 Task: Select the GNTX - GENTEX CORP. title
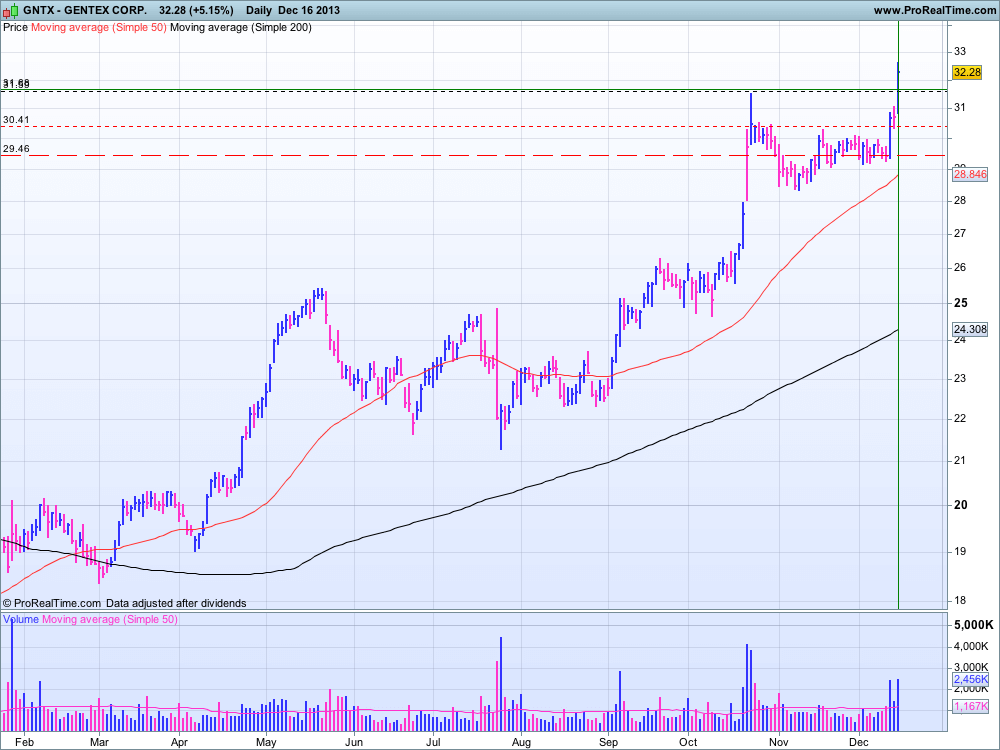coord(85,10)
